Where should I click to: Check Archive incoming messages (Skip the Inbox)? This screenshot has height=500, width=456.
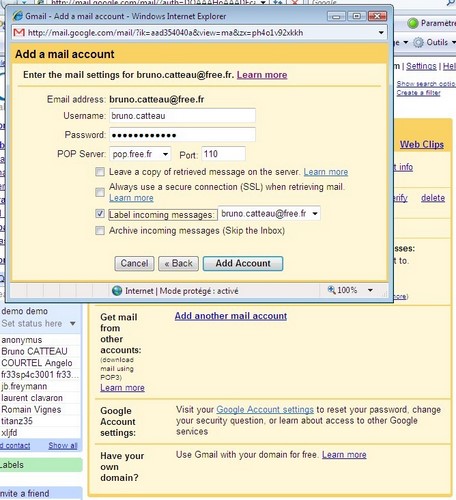[x=100, y=230]
